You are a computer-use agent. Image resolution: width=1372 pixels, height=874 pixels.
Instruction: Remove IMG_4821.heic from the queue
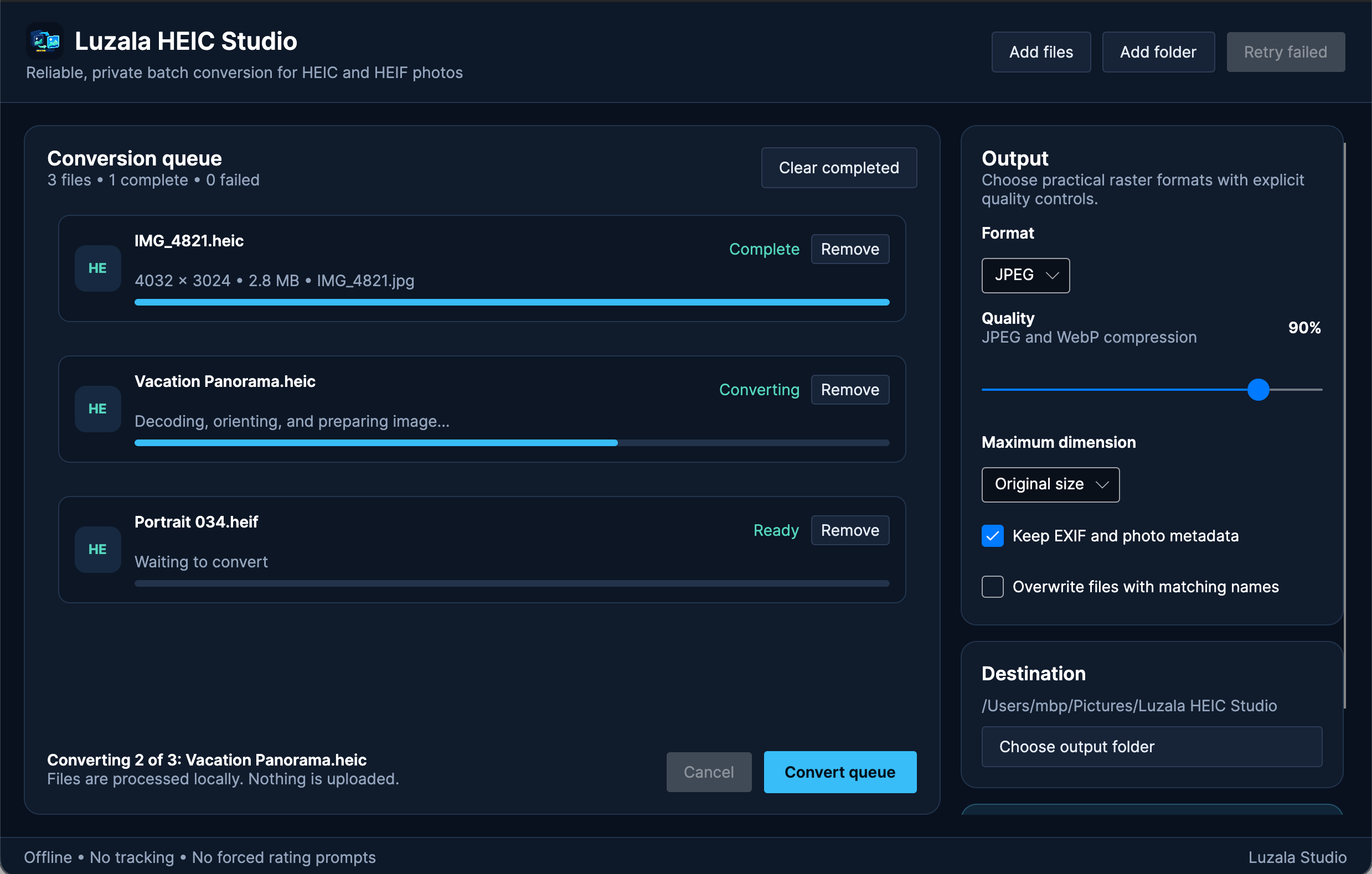coord(850,250)
